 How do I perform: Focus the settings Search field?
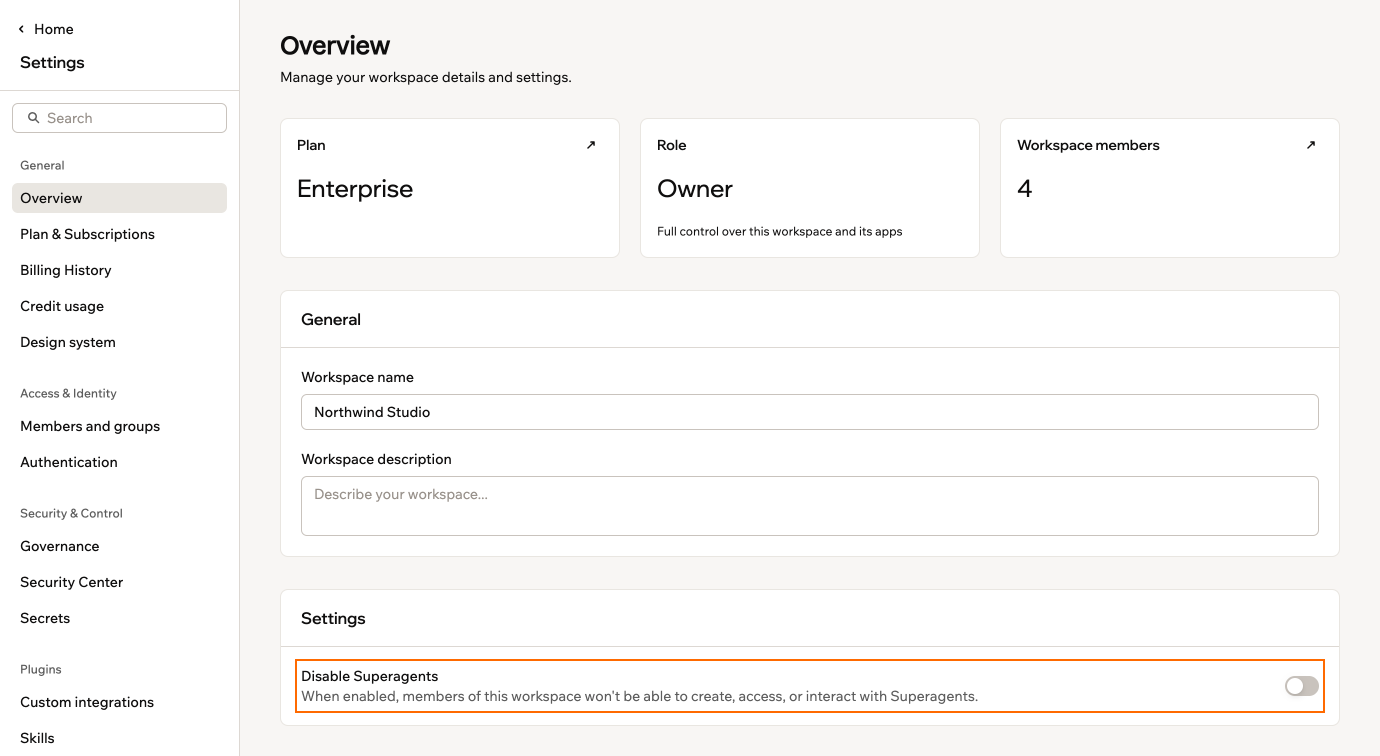pyautogui.click(x=119, y=118)
